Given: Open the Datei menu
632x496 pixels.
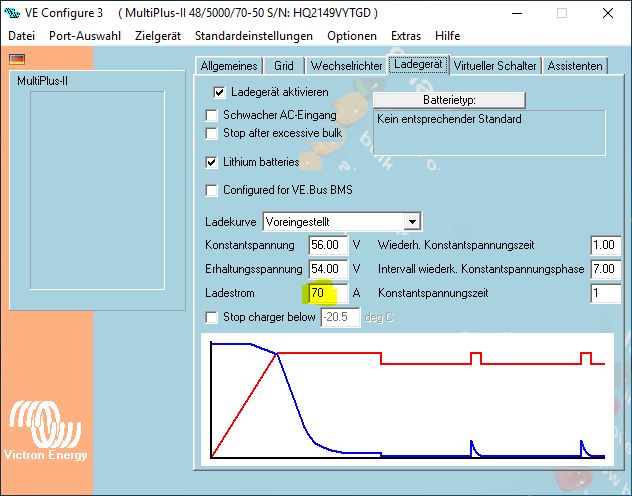Looking at the screenshot, I should tap(21, 36).
